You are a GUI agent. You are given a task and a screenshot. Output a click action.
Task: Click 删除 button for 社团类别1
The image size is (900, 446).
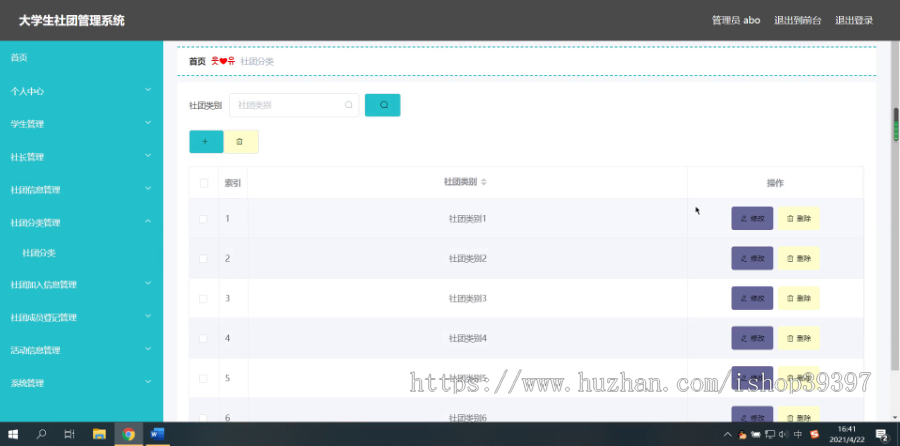coord(798,218)
